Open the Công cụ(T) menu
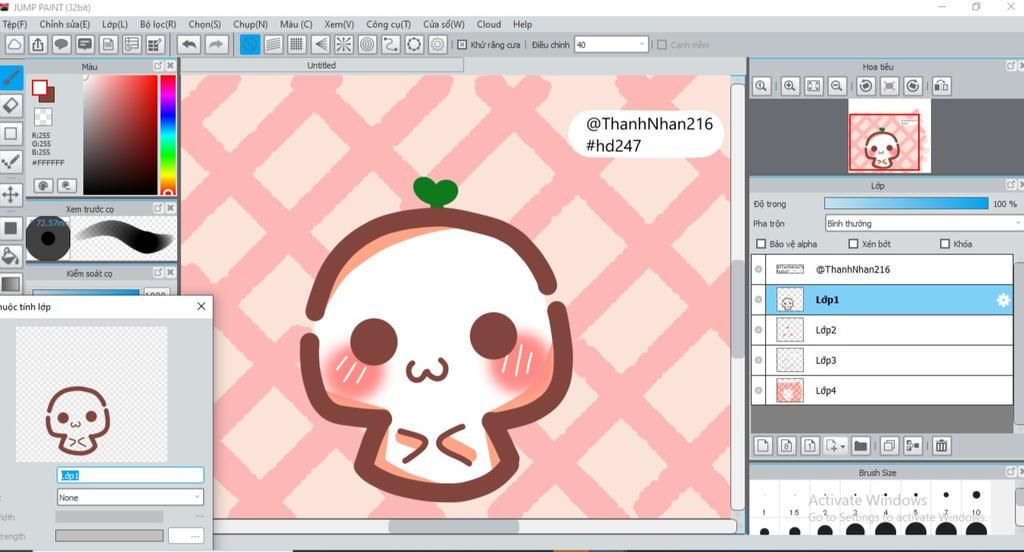 pos(389,24)
